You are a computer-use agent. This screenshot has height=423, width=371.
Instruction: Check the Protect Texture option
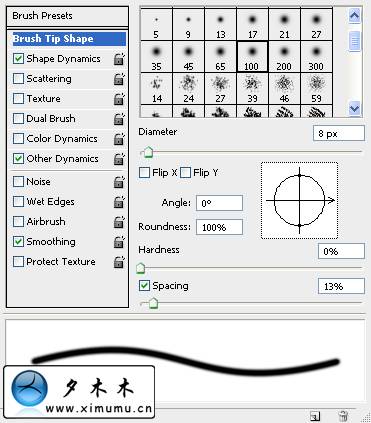(18, 262)
